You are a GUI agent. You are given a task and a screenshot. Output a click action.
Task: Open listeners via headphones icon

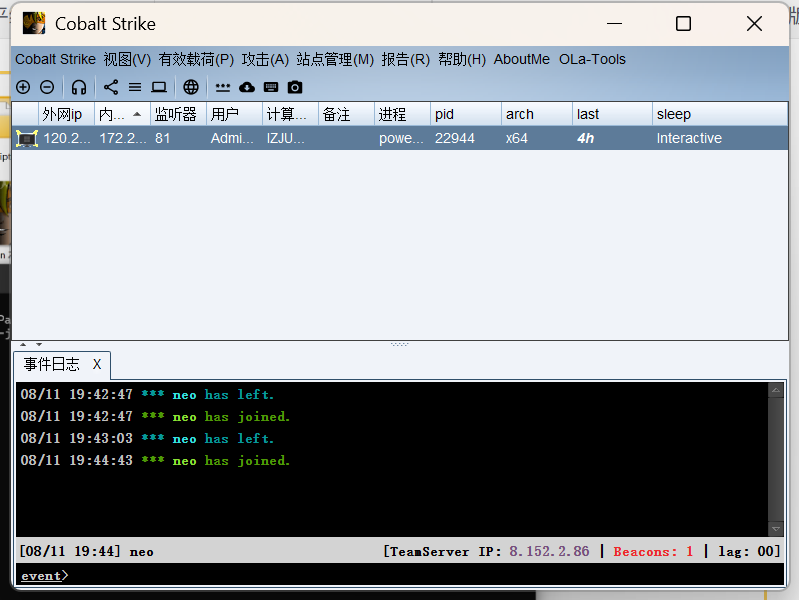[x=78, y=87]
